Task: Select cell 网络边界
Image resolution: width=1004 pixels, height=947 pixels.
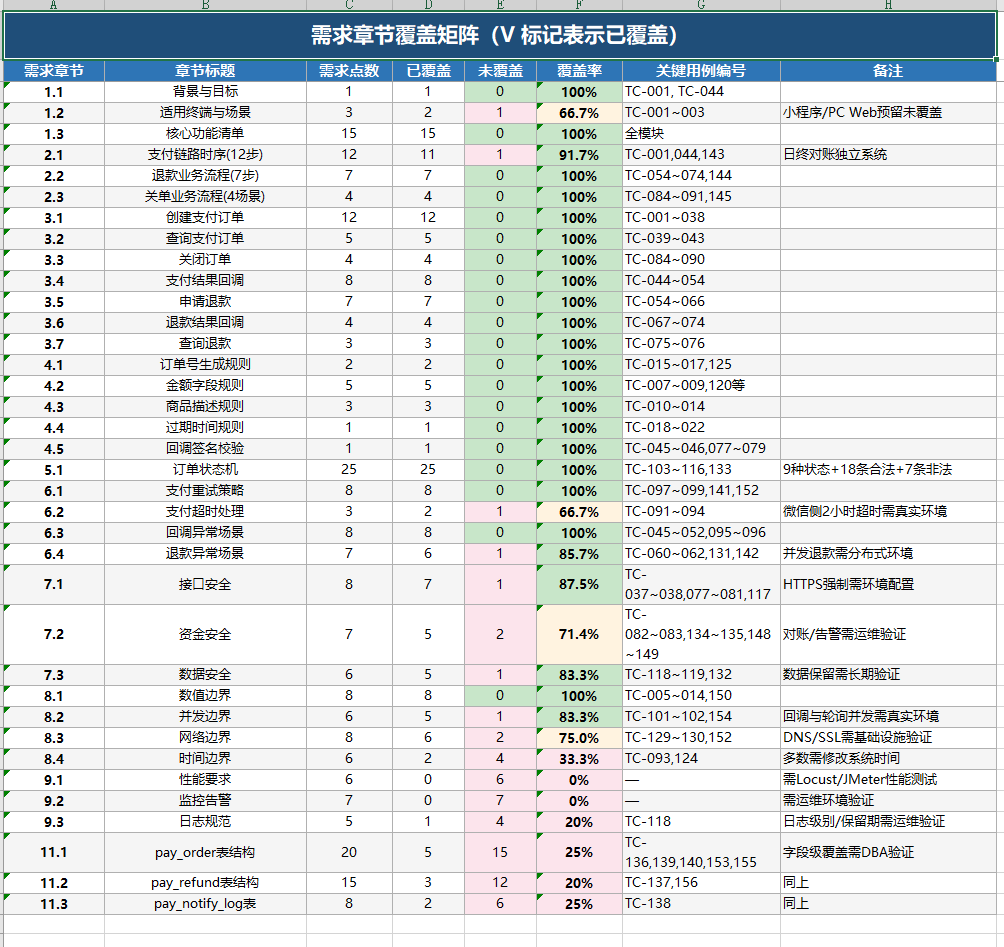Action: (x=206, y=738)
